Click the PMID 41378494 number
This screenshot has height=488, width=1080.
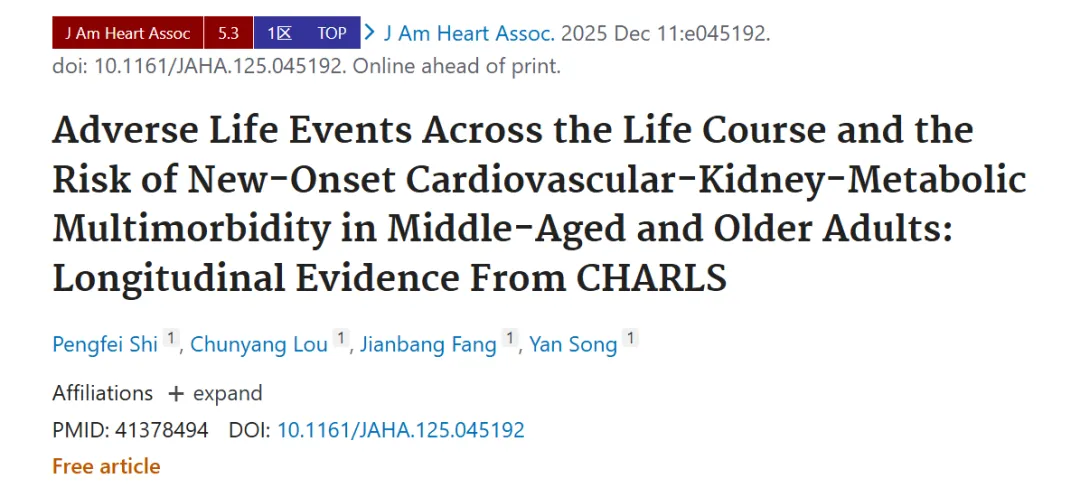point(161,431)
